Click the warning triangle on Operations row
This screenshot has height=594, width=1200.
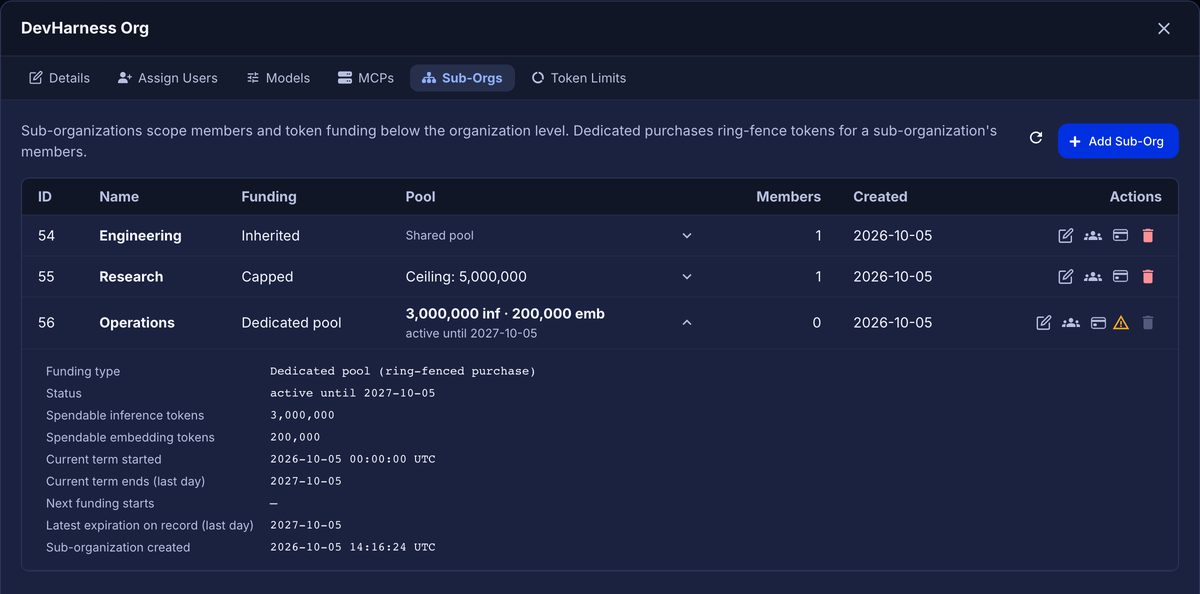[x=1122, y=323]
